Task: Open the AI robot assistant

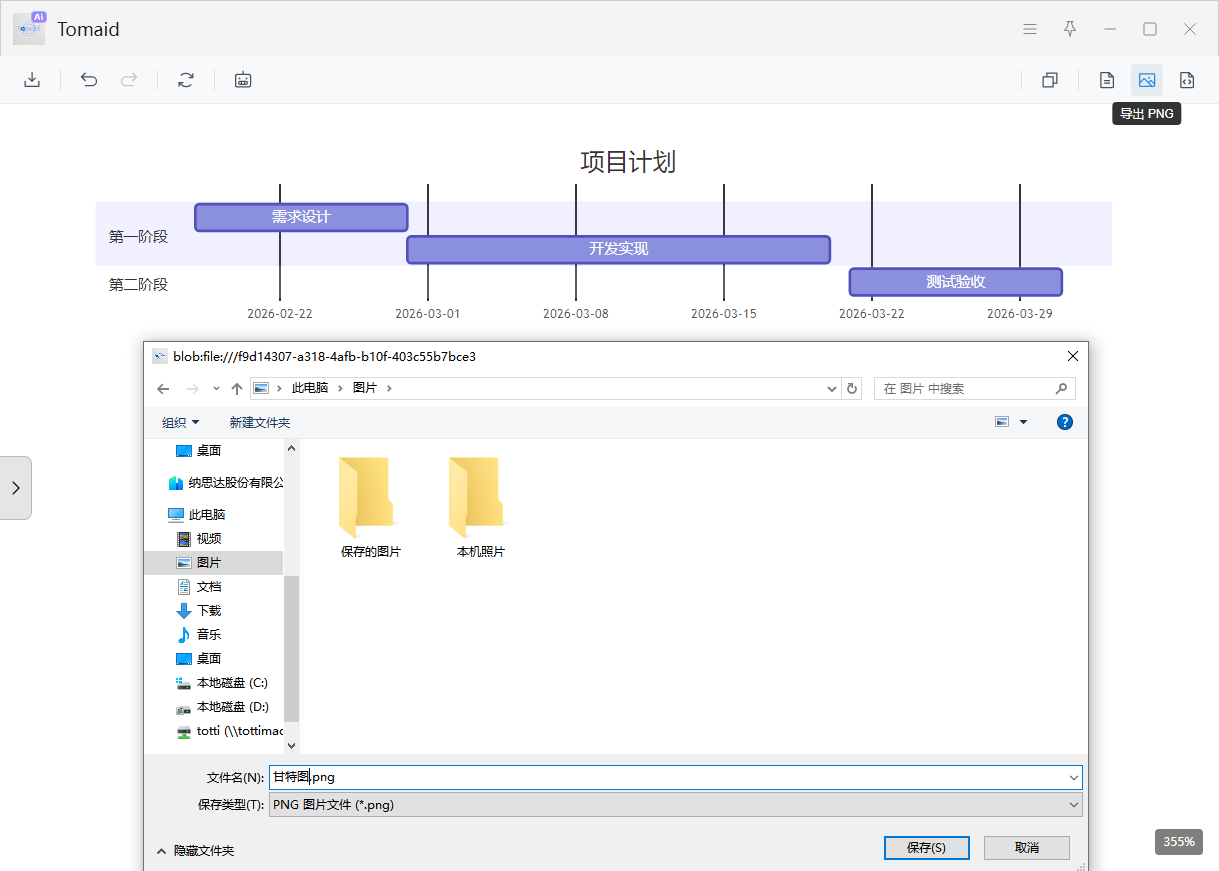Action: coord(243,80)
